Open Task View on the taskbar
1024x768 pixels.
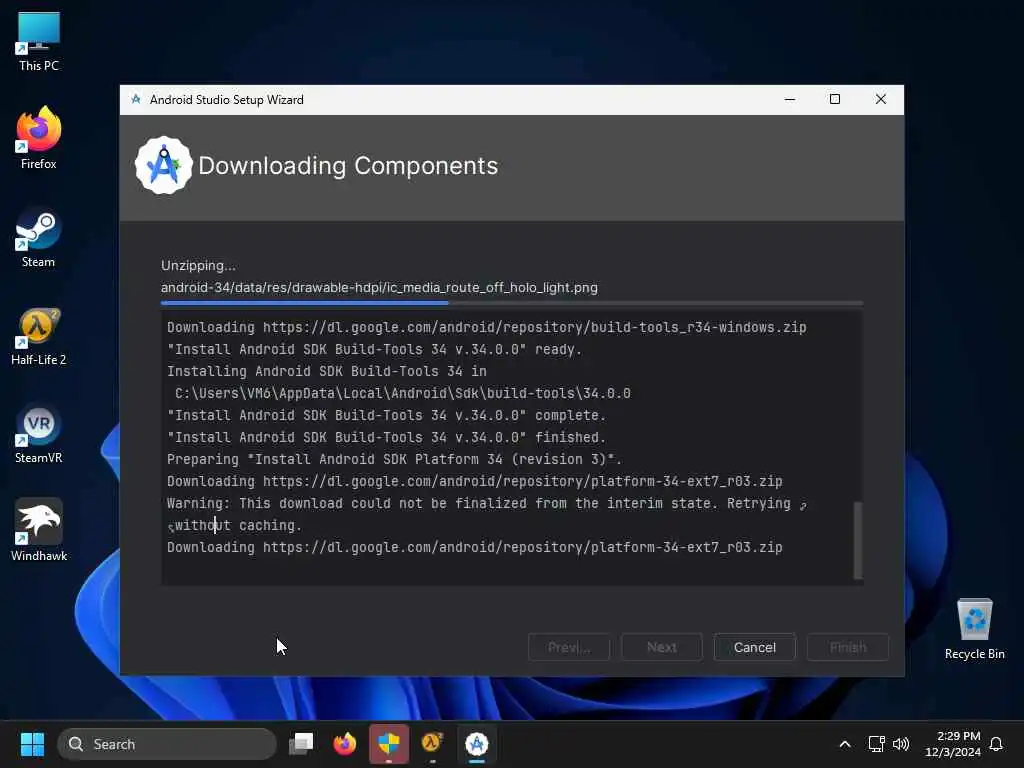[301, 744]
